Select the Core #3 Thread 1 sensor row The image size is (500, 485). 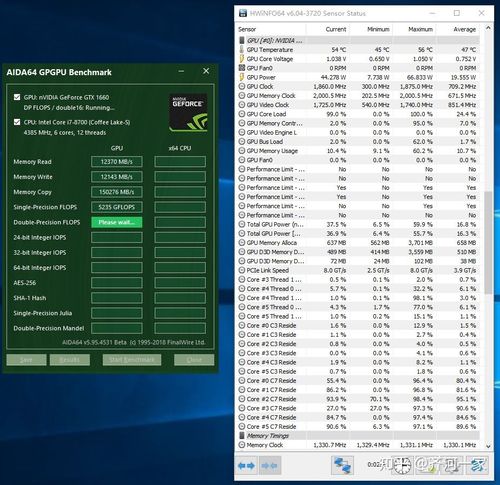(x=359, y=279)
